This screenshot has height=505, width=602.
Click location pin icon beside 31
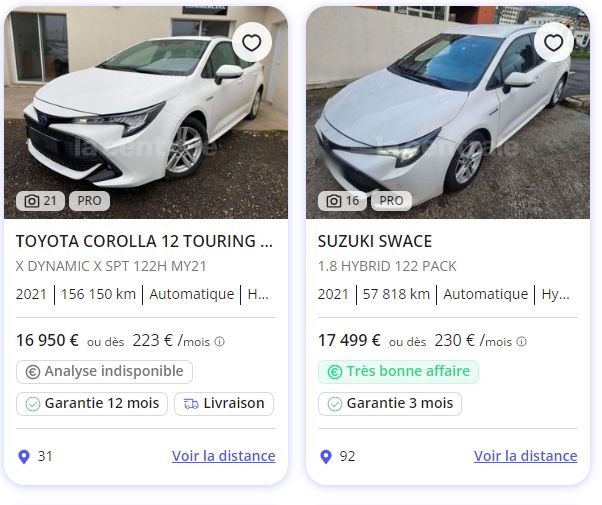(24, 457)
